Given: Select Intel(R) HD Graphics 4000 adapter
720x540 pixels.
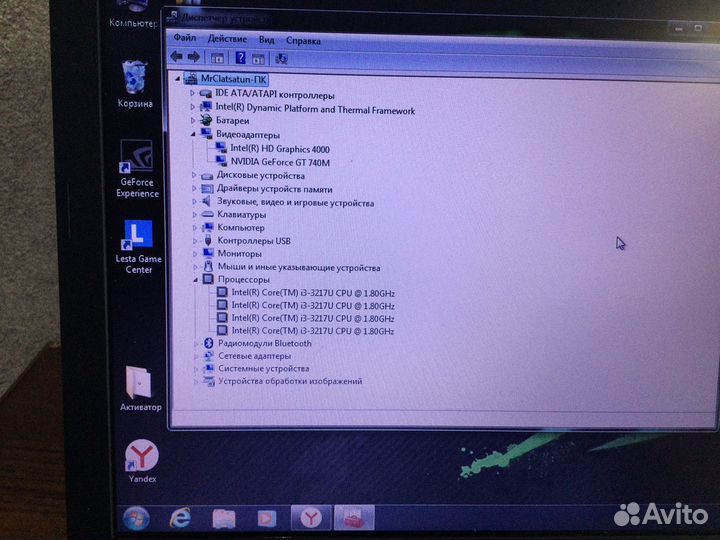Looking at the screenshot, I should click(280, 149).
